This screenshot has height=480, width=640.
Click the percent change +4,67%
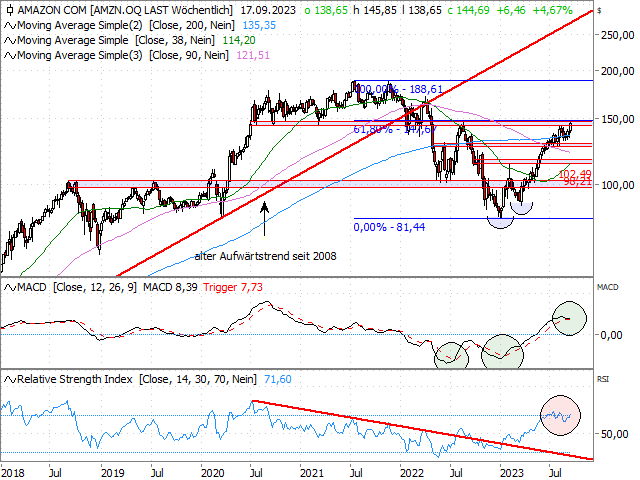point(552,10)
